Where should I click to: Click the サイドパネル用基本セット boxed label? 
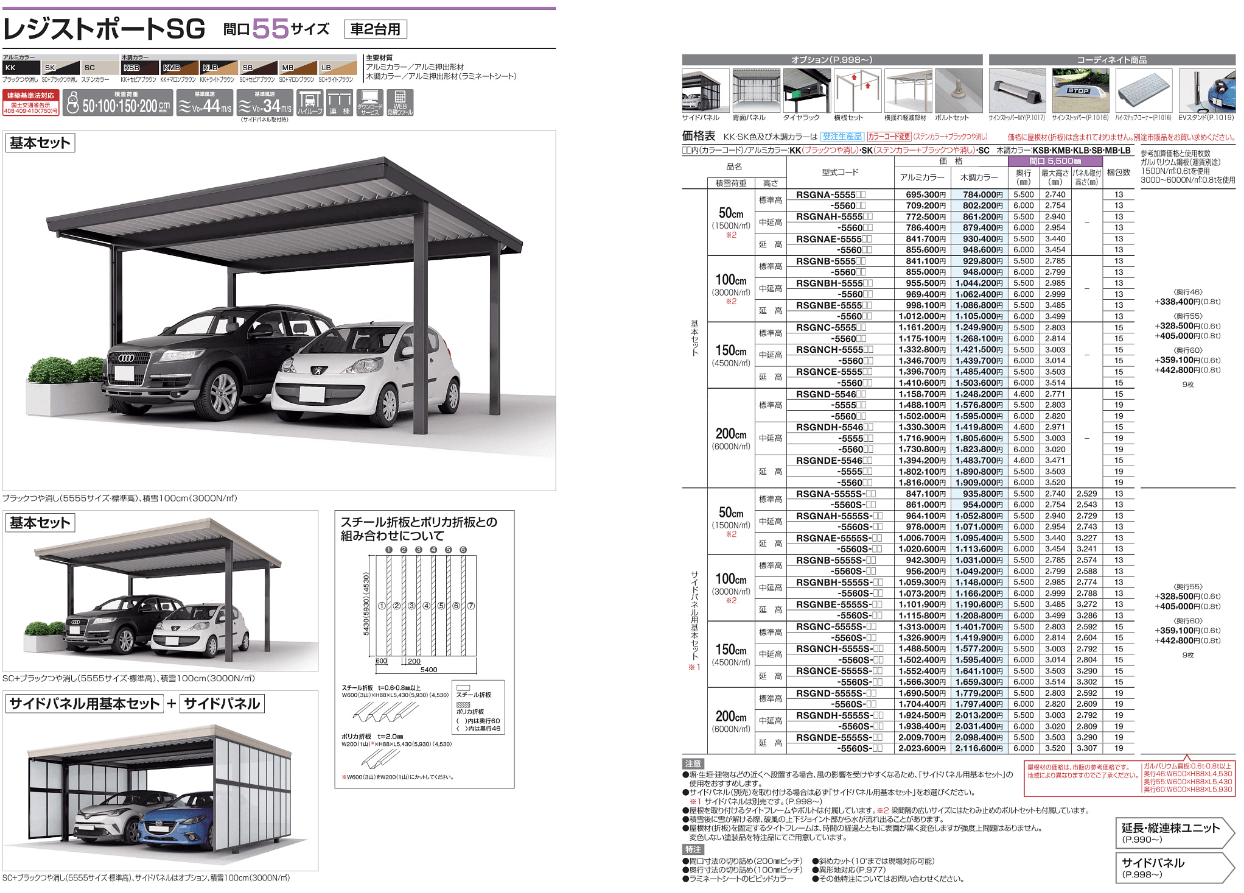pos(83,703)
